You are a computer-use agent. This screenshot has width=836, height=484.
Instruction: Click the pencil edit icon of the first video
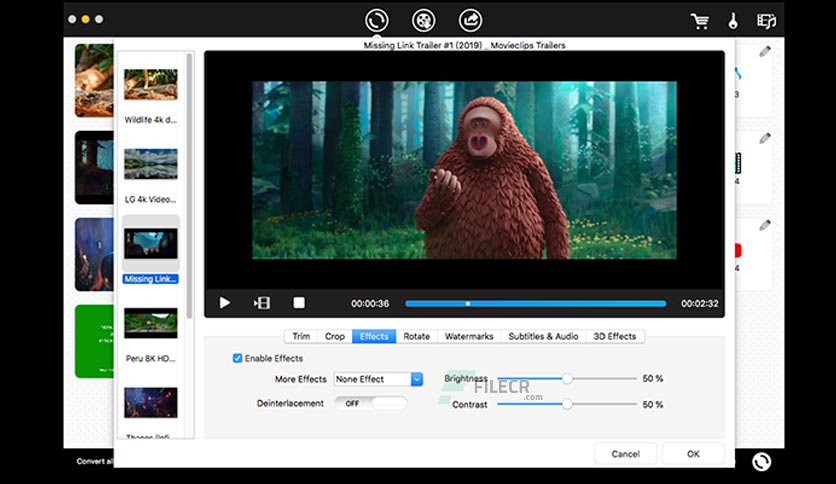(765, 52)
